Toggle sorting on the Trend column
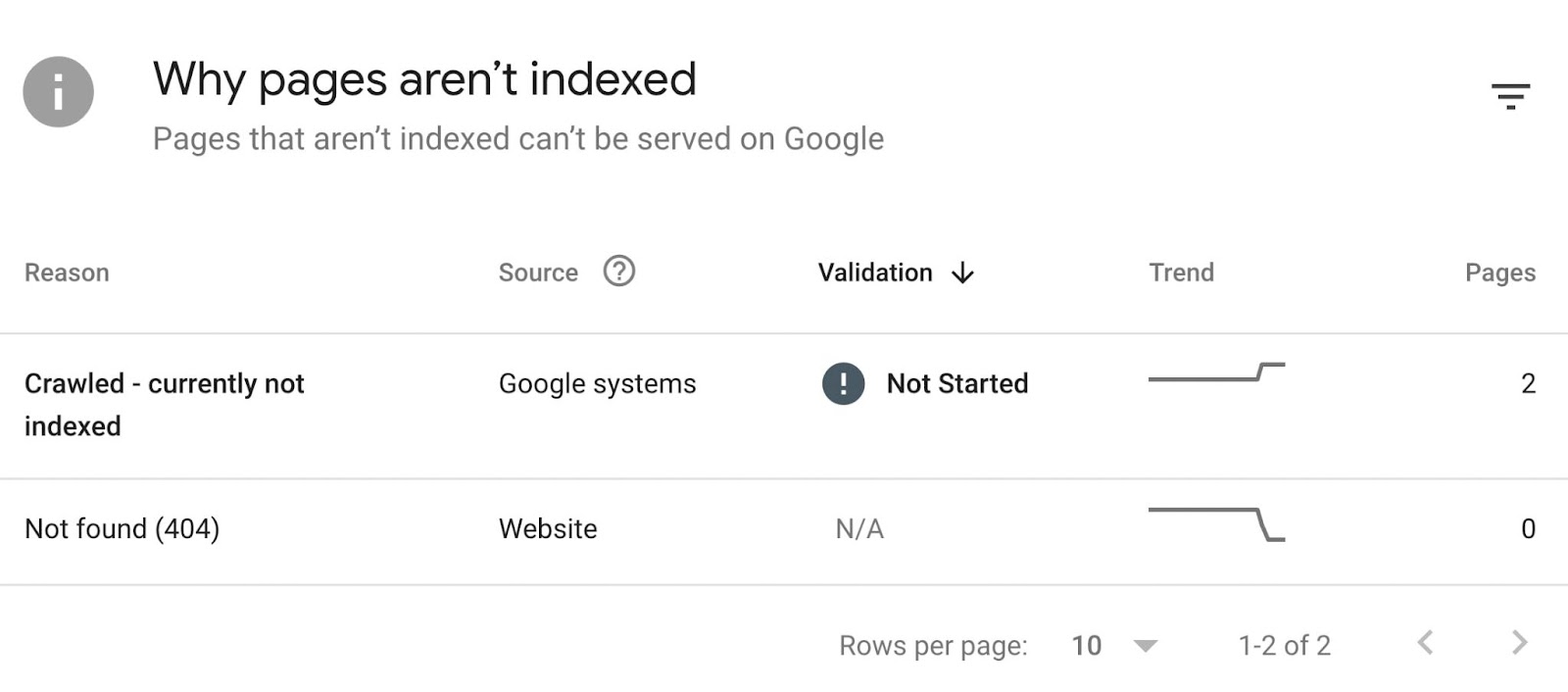This screenshot has height=692, width=1568. [x=1182, y=272]
